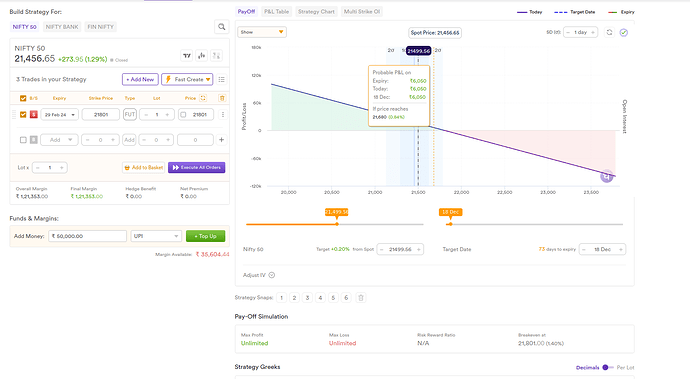
Task: Decrease the Lot x multiplier
Action: point(38,168)
